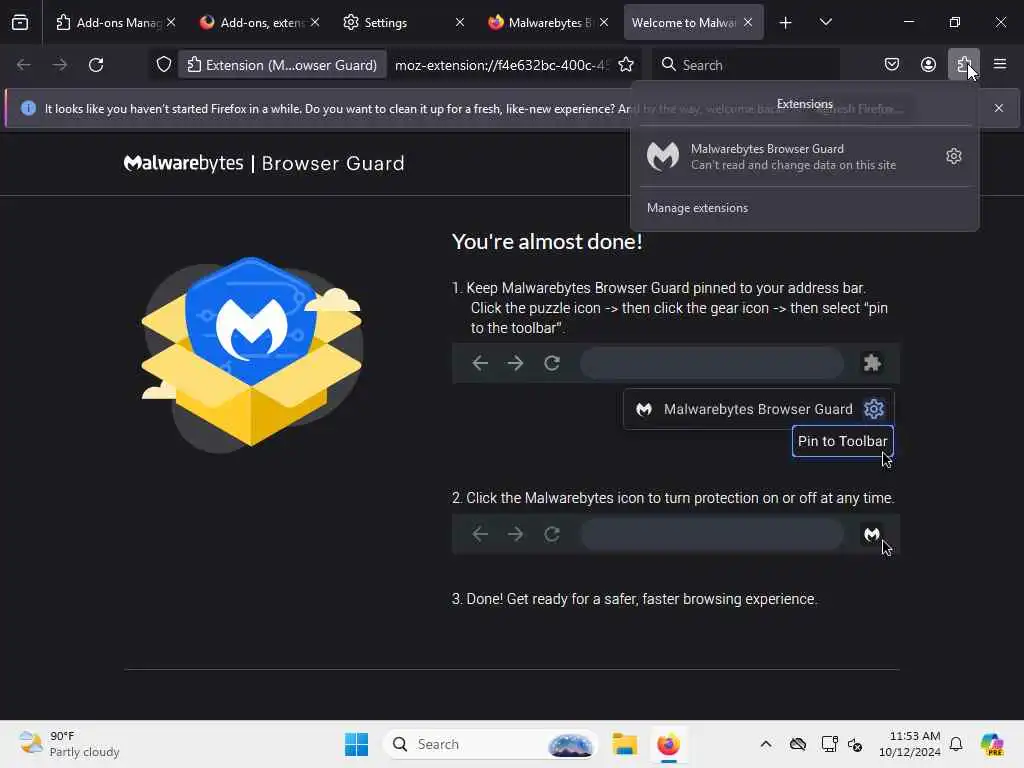Open File Explorer from the taskbar
The height and width of the screenshot is (768, 1024).
tap(624, 744)
